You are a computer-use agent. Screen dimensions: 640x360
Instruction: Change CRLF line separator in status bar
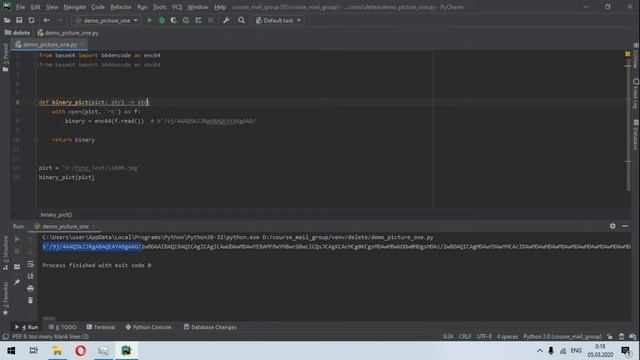pos(465,337)
